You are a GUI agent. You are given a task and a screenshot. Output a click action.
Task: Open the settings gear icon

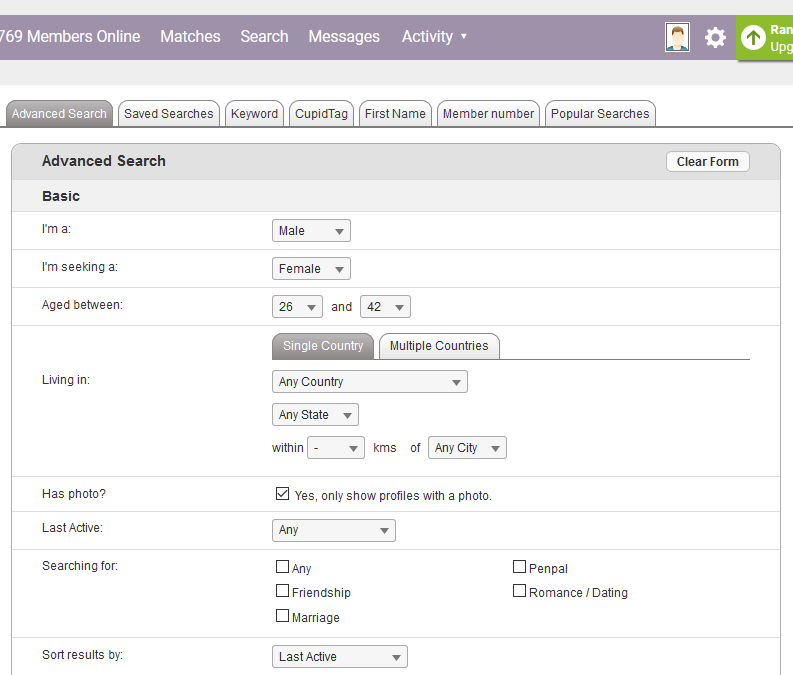tap(715, 38)
